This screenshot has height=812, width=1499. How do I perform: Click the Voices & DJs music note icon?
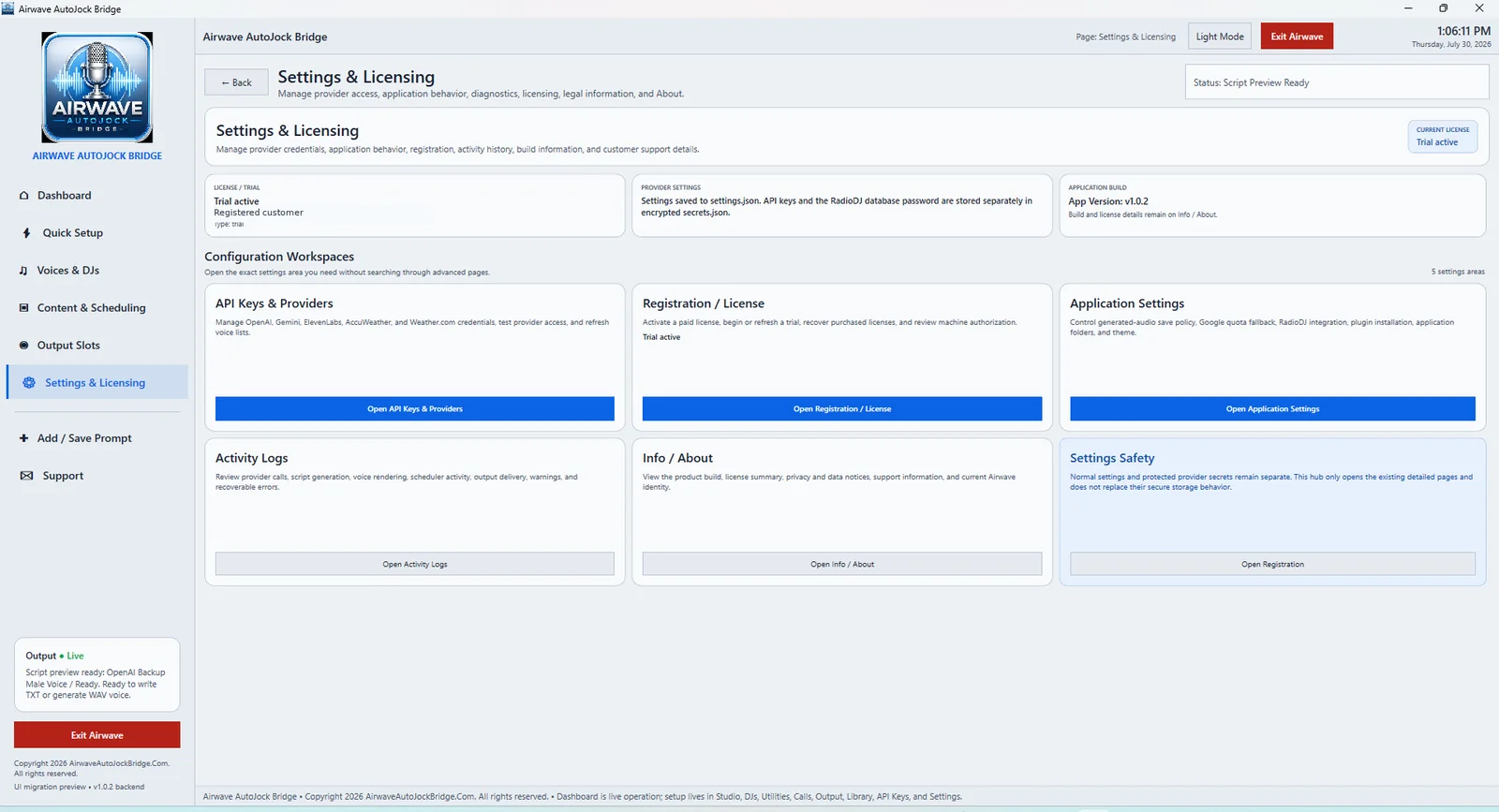pos(23,271)
